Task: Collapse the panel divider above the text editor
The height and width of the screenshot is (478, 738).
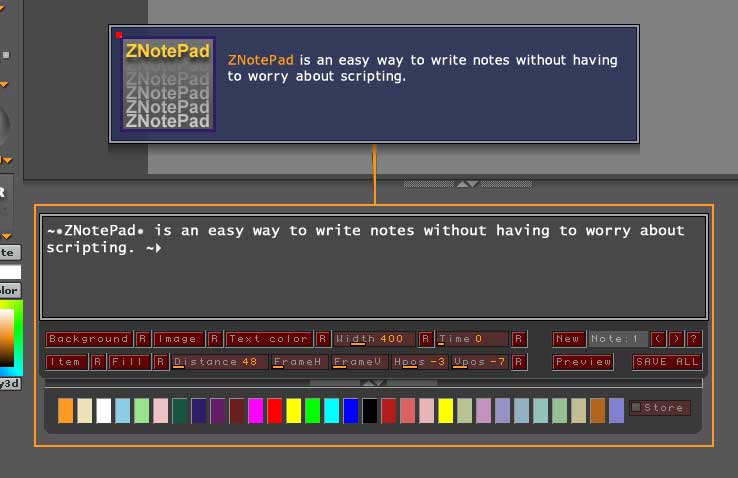Action: [467, 184]
